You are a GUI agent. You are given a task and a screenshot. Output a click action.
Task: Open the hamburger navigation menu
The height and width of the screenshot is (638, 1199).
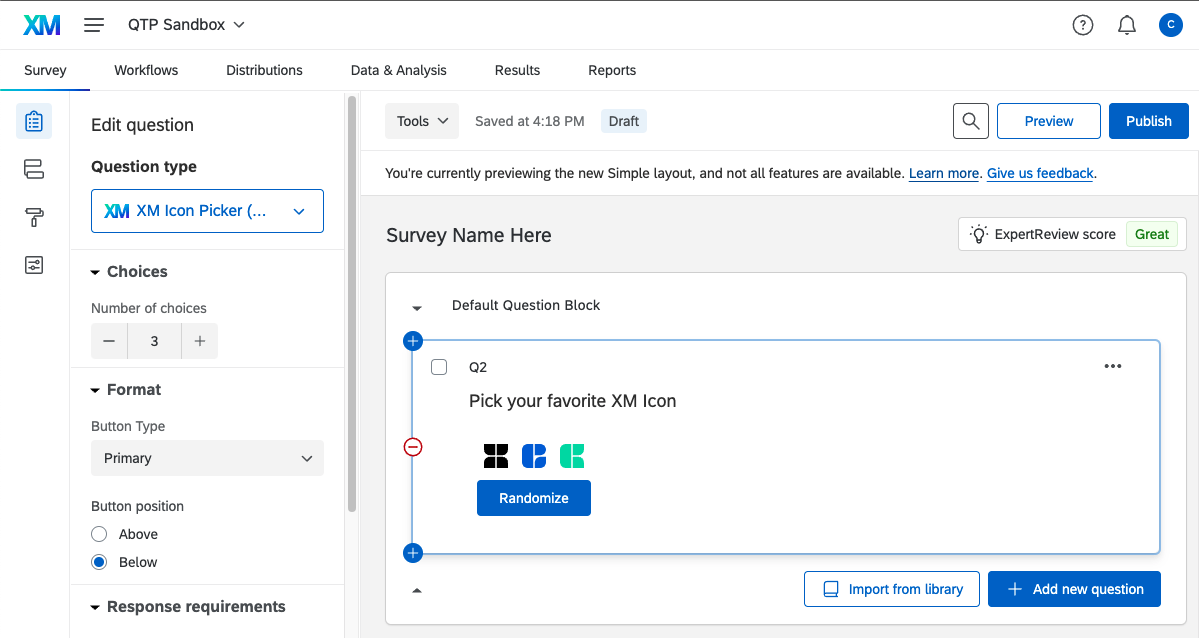coord(94,25)
